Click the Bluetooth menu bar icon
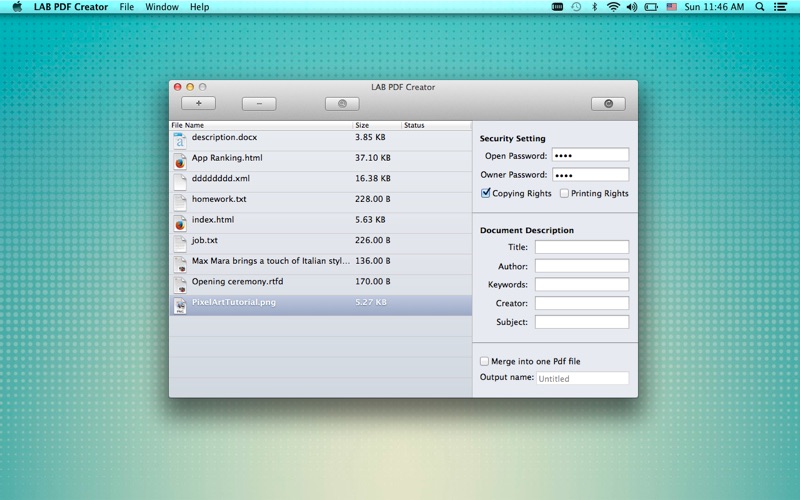This screenshot has width=800, height=500. (x=594, y=7)
